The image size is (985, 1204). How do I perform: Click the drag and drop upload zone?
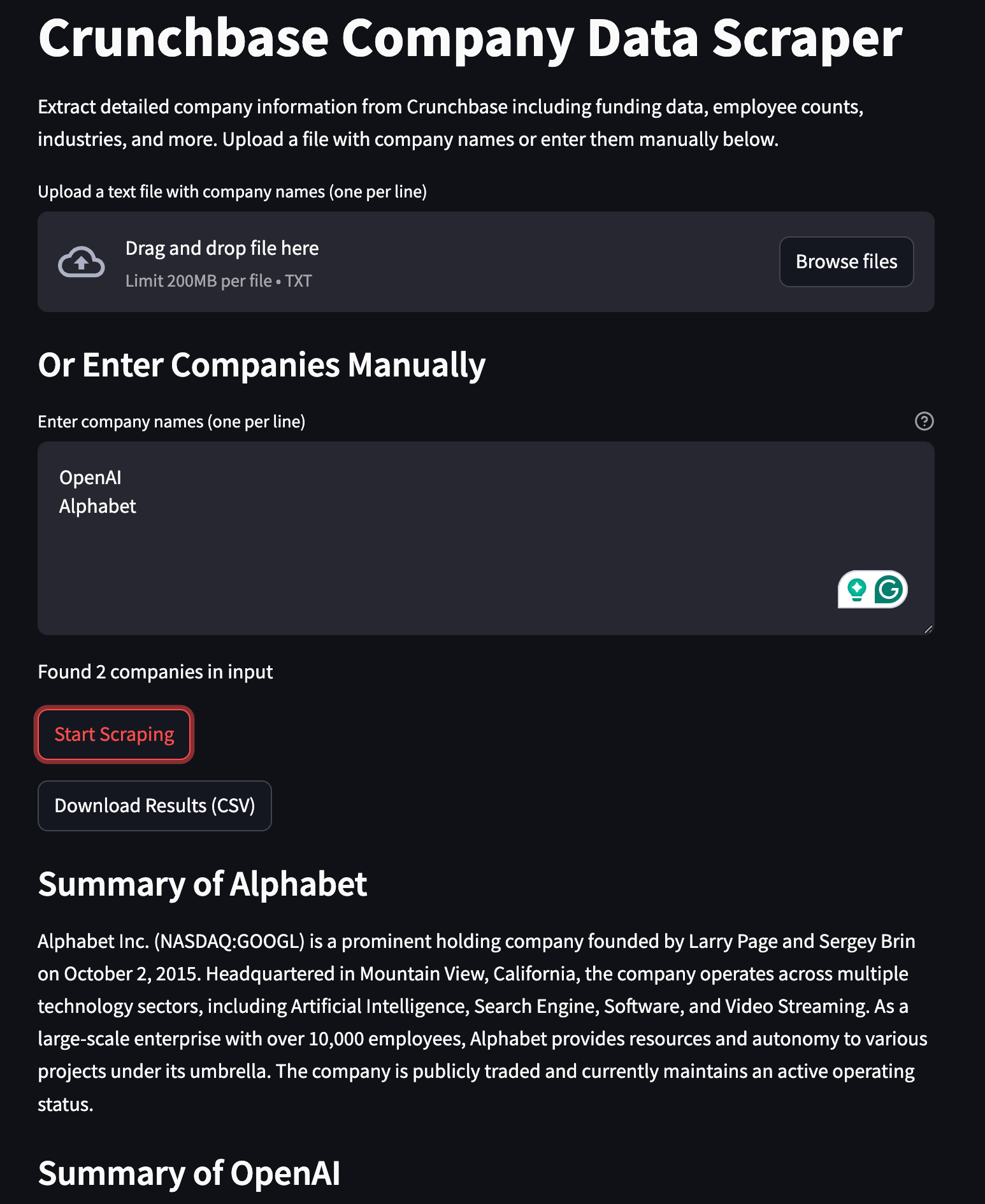(x=446, y=261)
